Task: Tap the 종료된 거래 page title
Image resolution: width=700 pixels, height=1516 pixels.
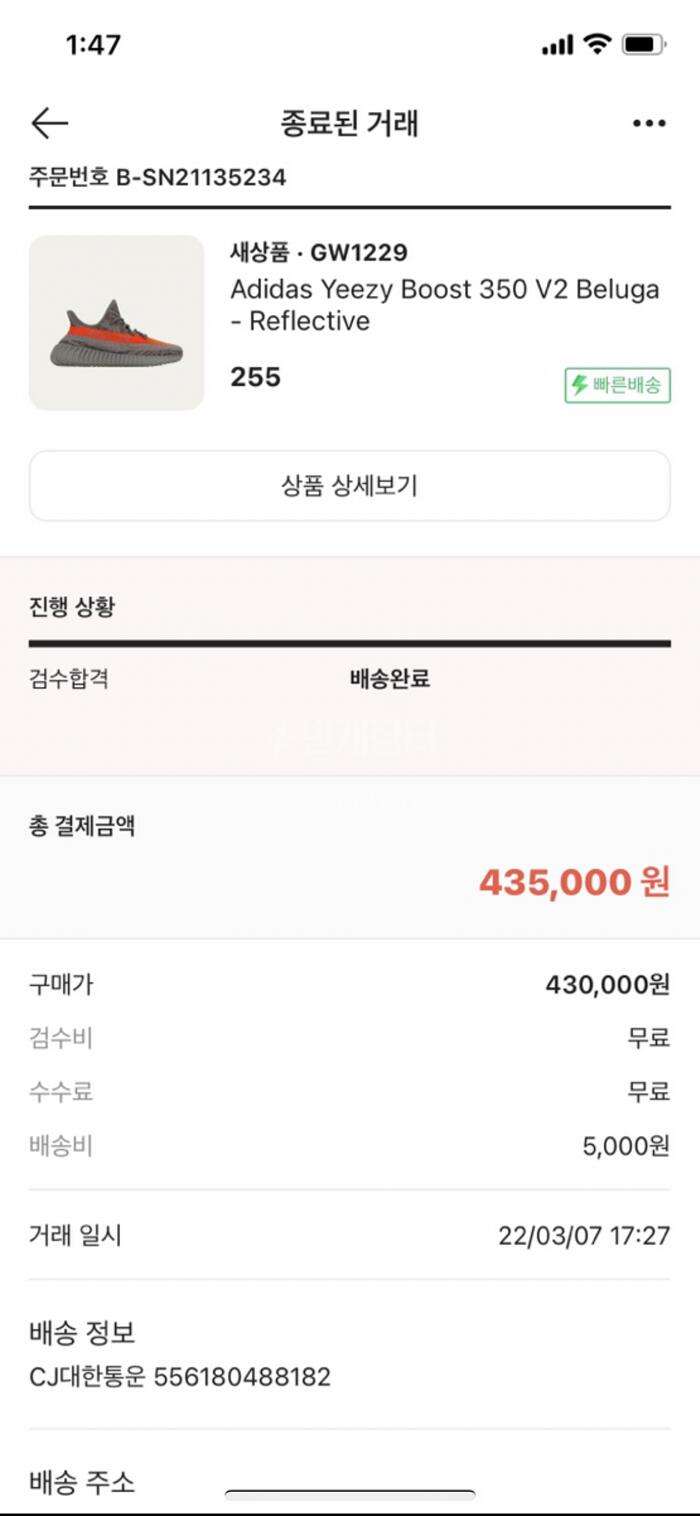Action: pyautogui.click(x=349, y=123)
